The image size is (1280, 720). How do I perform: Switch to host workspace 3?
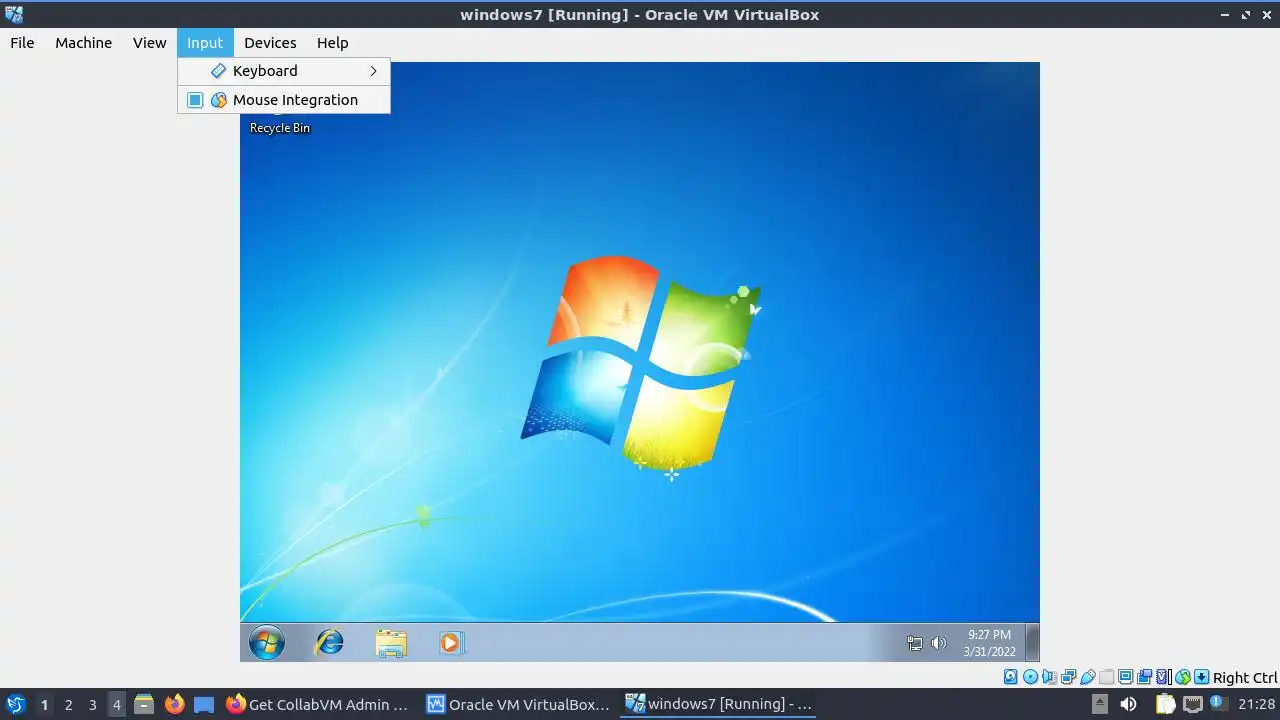pos(92,704)
